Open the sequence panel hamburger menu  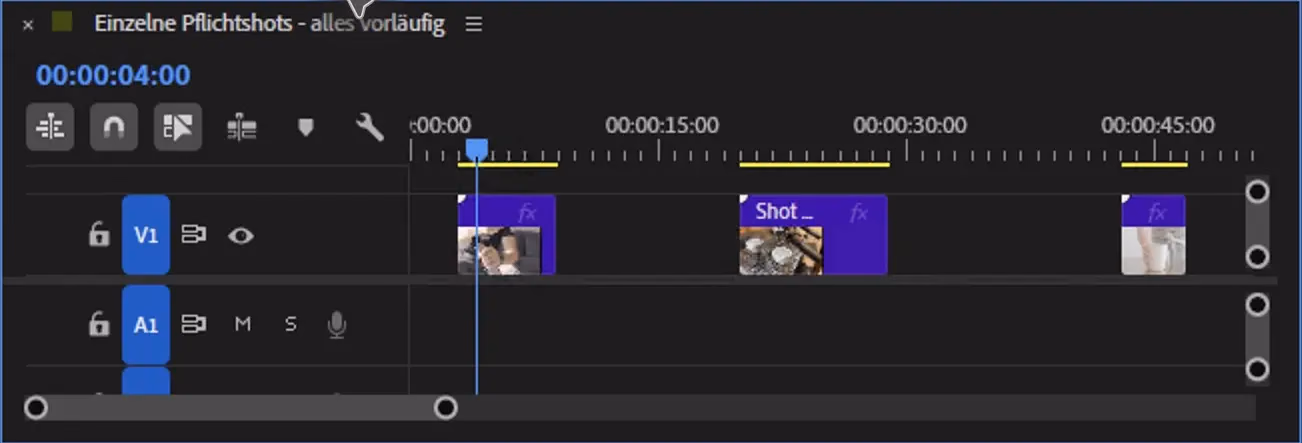pos(474,24)
